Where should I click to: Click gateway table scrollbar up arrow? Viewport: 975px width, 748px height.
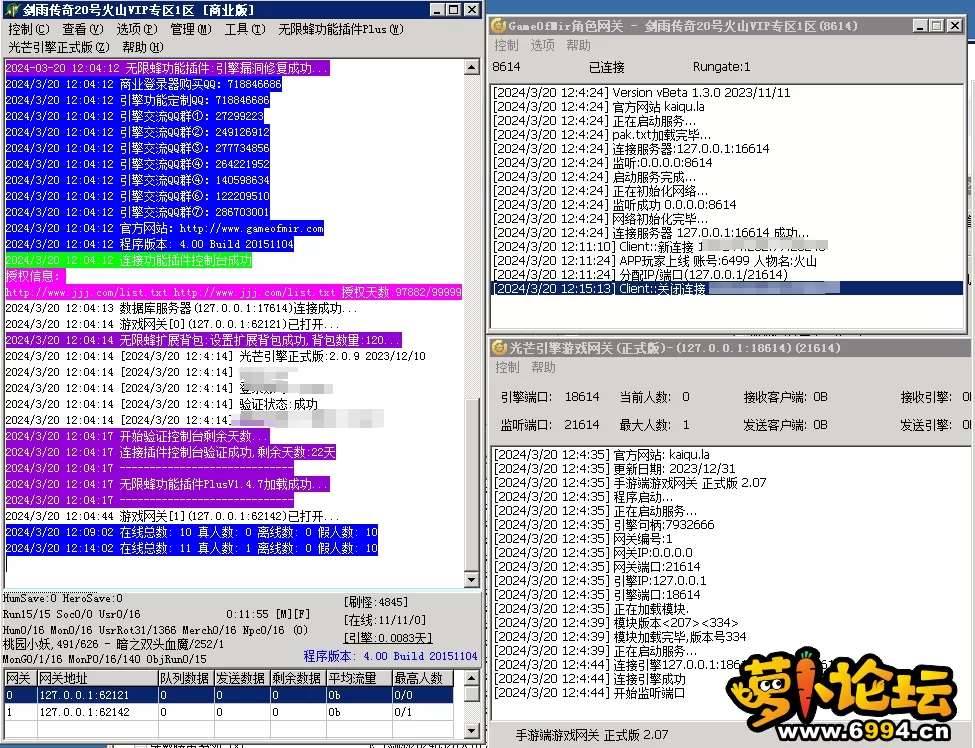point(471,678)
